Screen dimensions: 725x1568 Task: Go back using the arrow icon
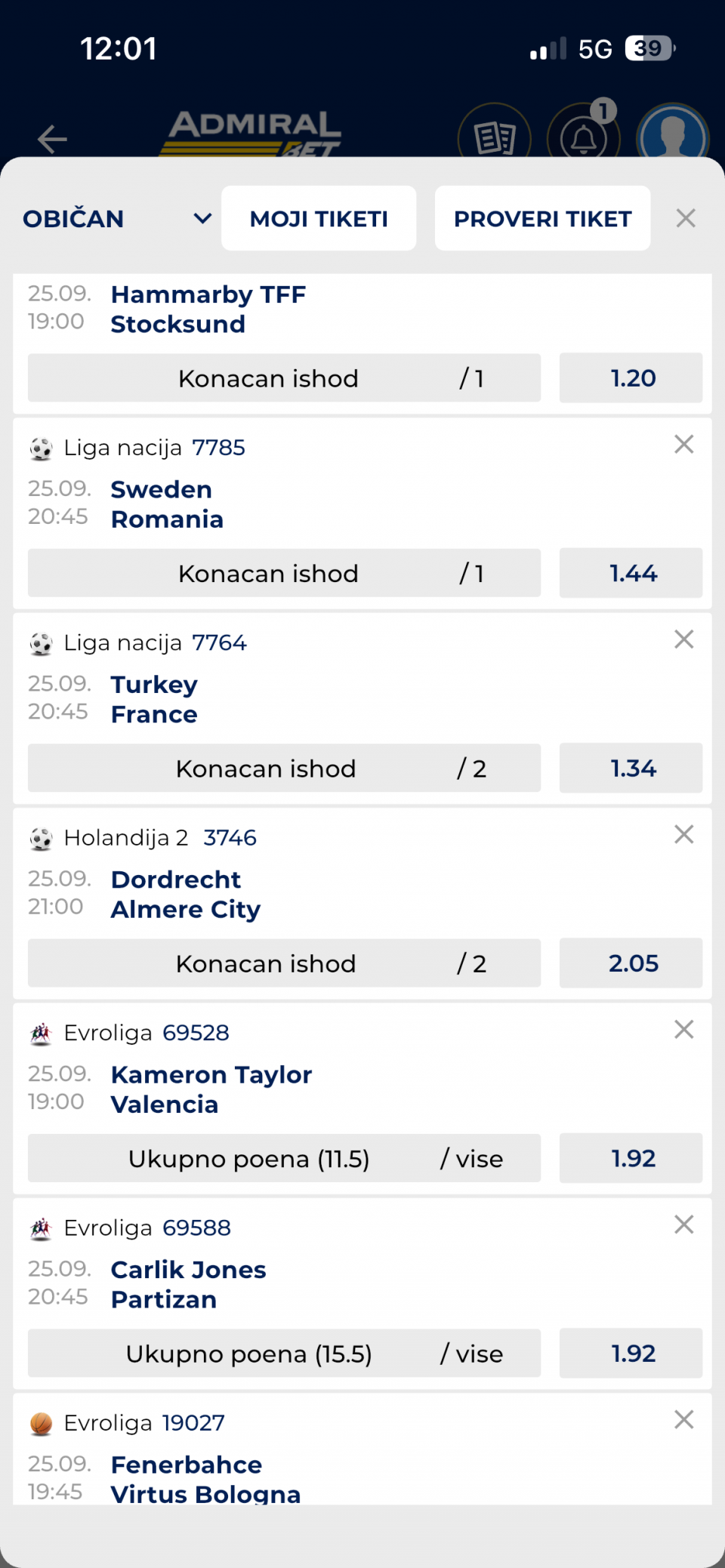(x=52, y=139)
